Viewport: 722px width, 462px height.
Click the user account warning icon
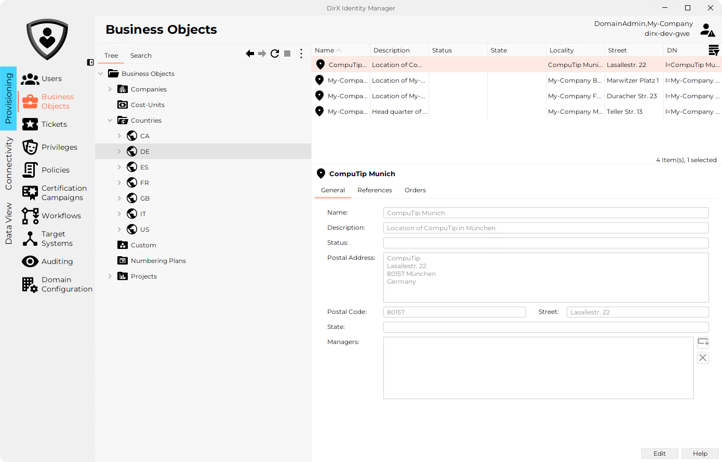707,30
